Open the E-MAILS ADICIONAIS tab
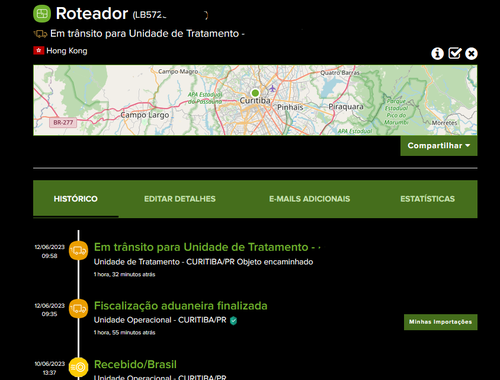This screenshot has height=380, width=500. tap(309, 199)
